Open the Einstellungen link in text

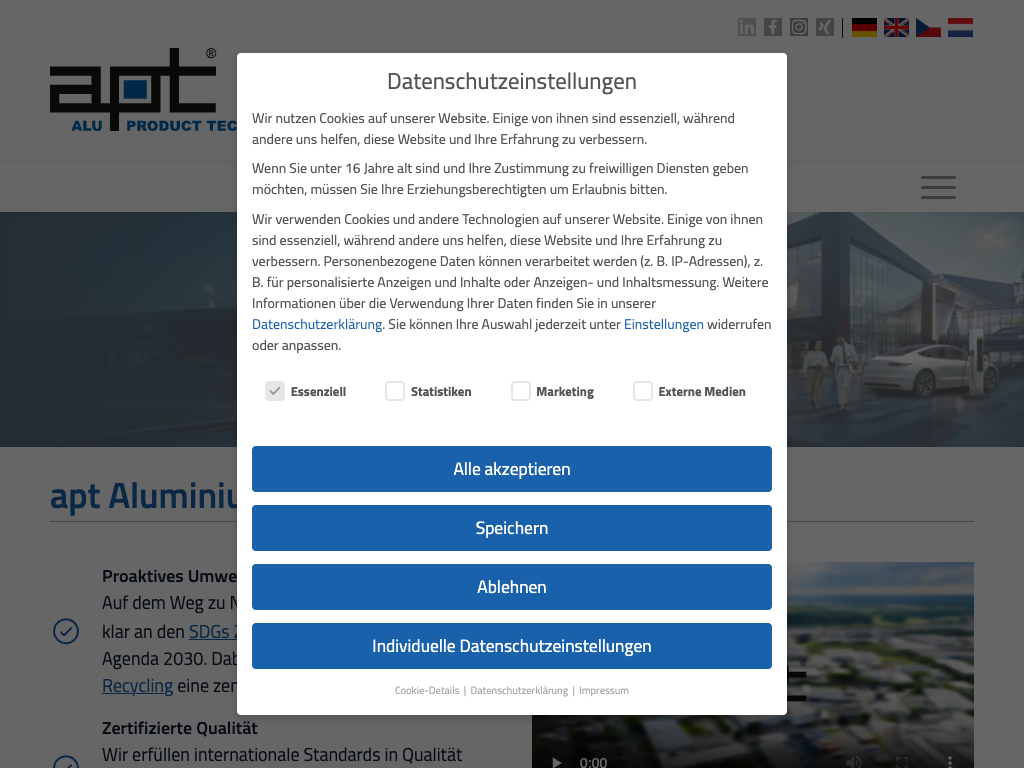pos(663,324)
